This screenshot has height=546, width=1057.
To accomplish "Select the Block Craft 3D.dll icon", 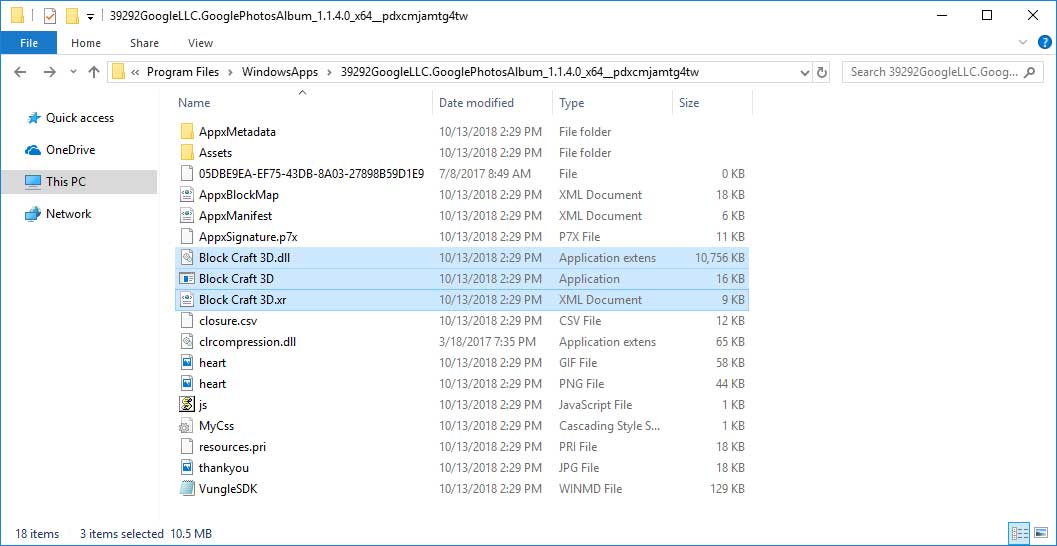I will pos(187,257).
